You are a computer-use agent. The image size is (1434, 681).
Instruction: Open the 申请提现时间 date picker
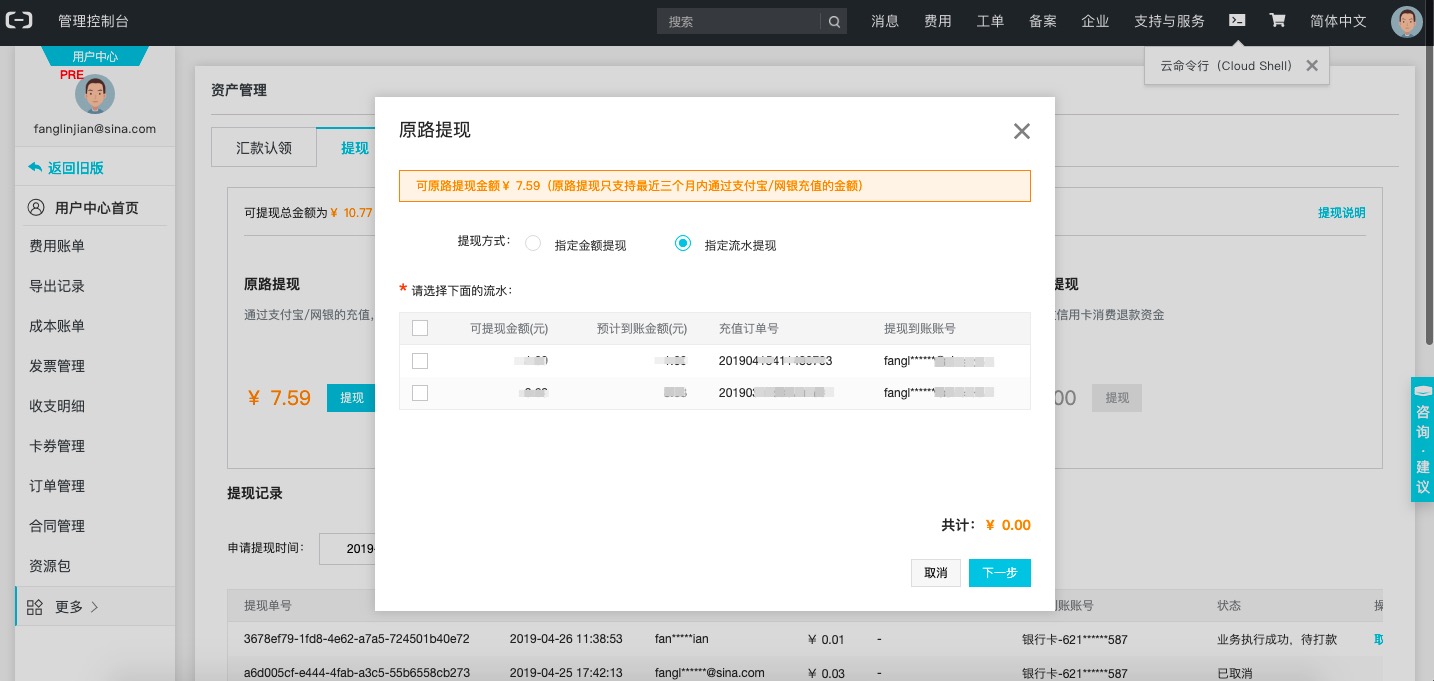coord(347,548)
